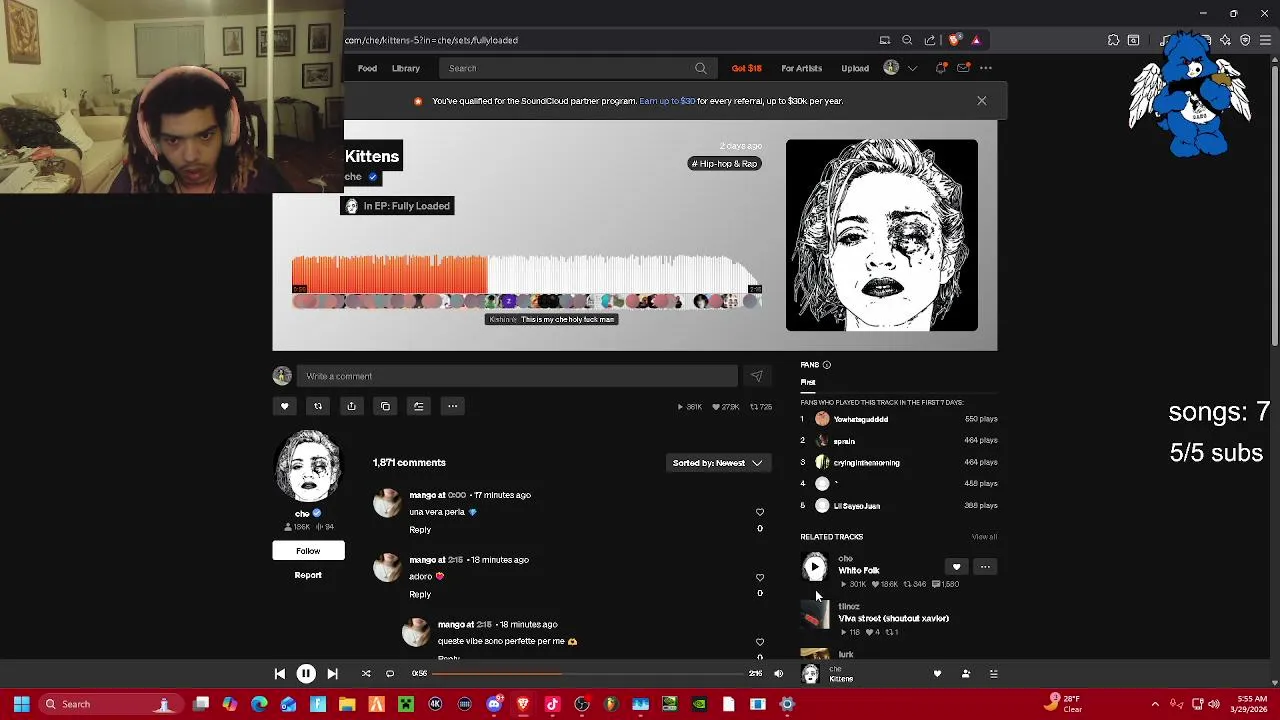Click the Fans info circle icon
This screenshot has width=1280, height=720.
(827, 365)
